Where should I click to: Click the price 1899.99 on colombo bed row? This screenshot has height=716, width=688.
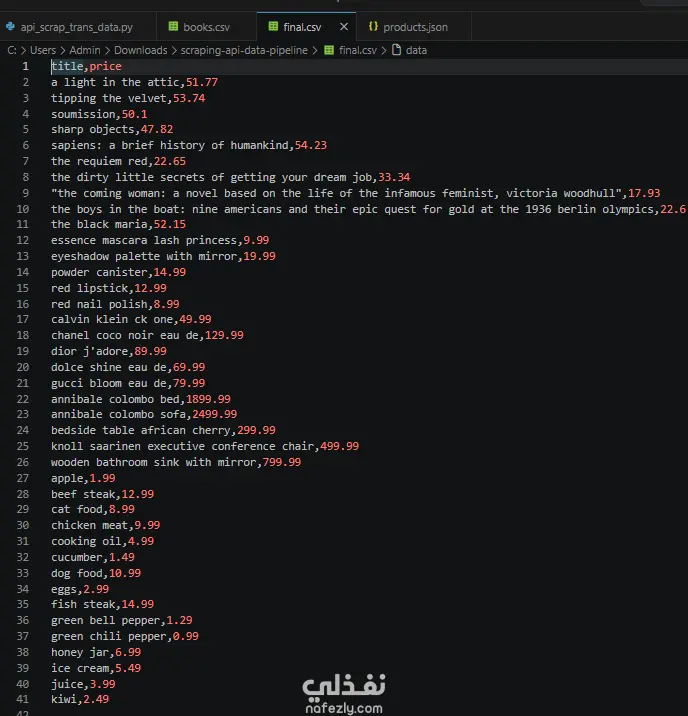(208, 399)
